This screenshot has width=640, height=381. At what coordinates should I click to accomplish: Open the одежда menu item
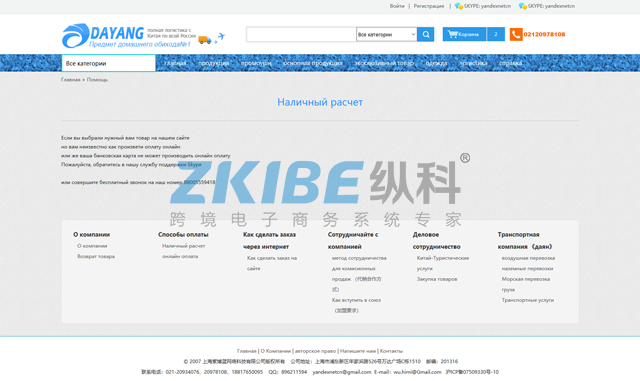pyautogui.click(x=436, y=63)
